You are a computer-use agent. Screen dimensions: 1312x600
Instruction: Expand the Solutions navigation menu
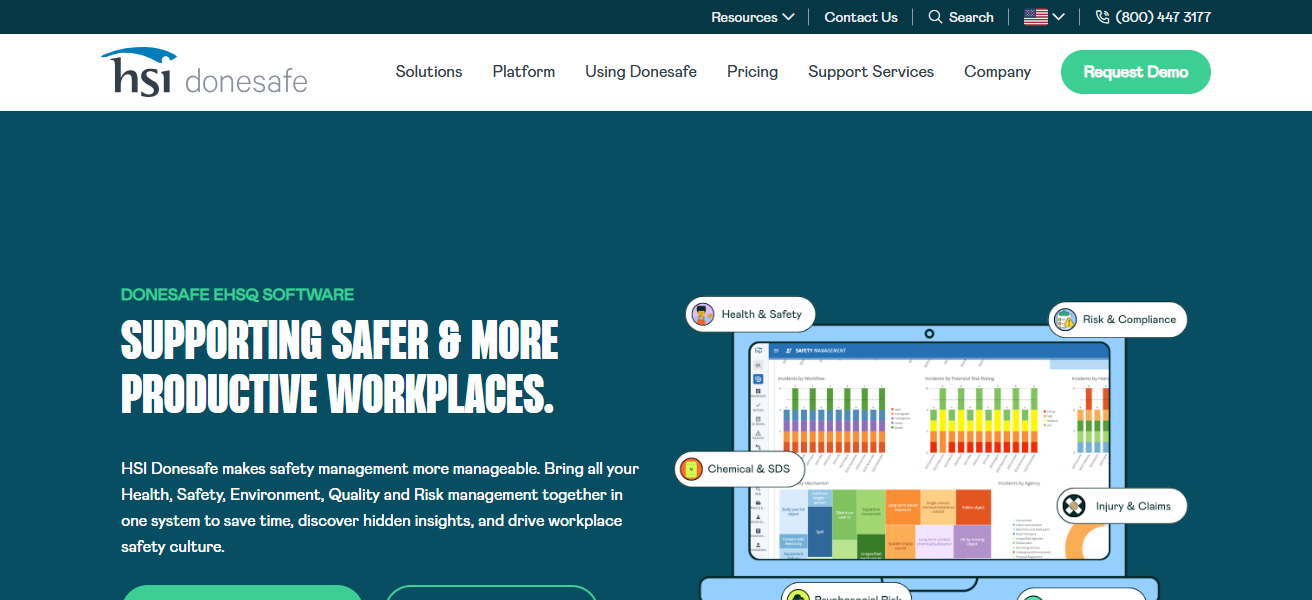pyautogui.click(x=429, y=72)
